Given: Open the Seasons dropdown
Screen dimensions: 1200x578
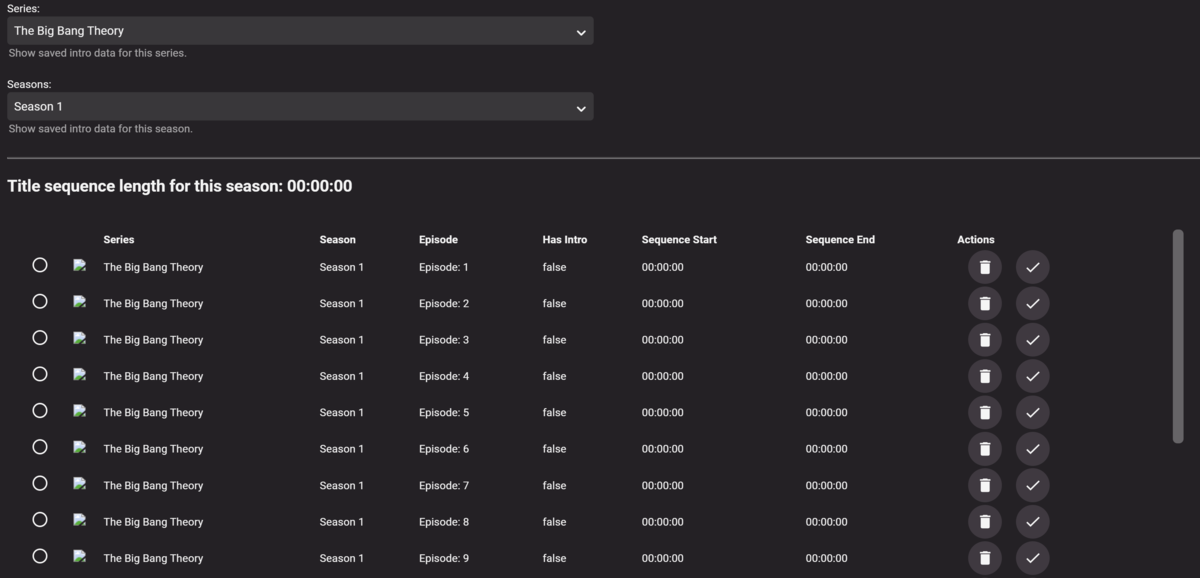Looking at the screenshot, I should pos(299,107).
